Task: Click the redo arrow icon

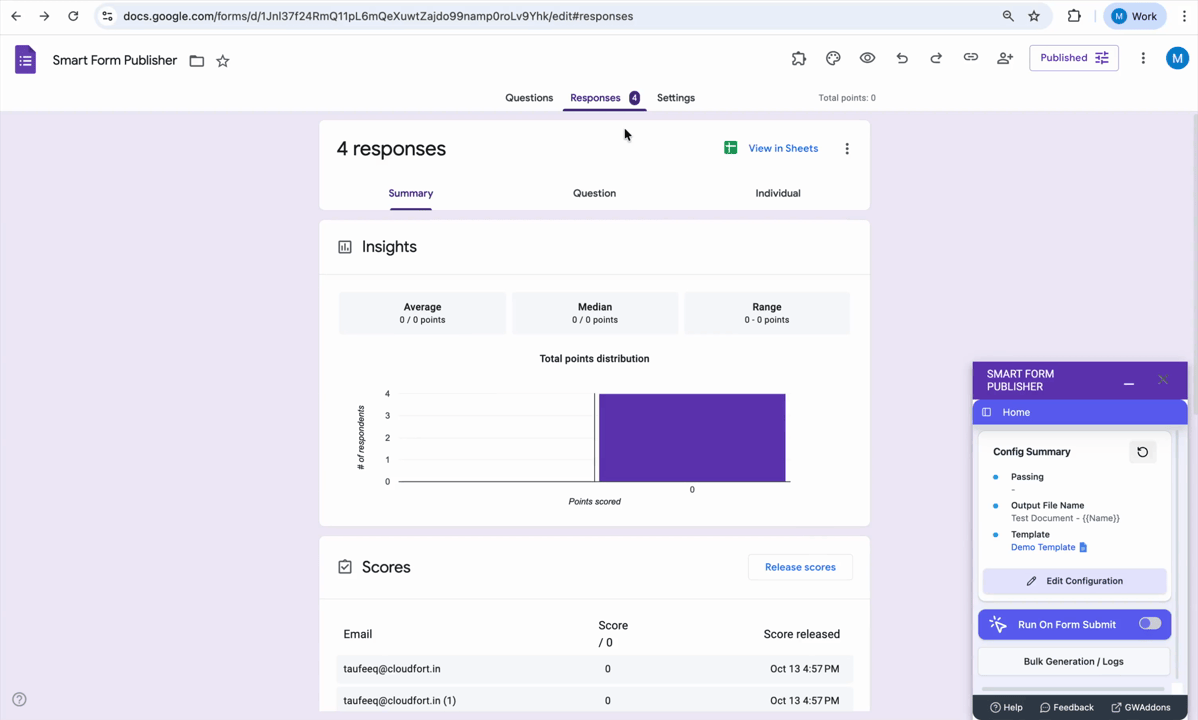Action: tap(936, 58)
